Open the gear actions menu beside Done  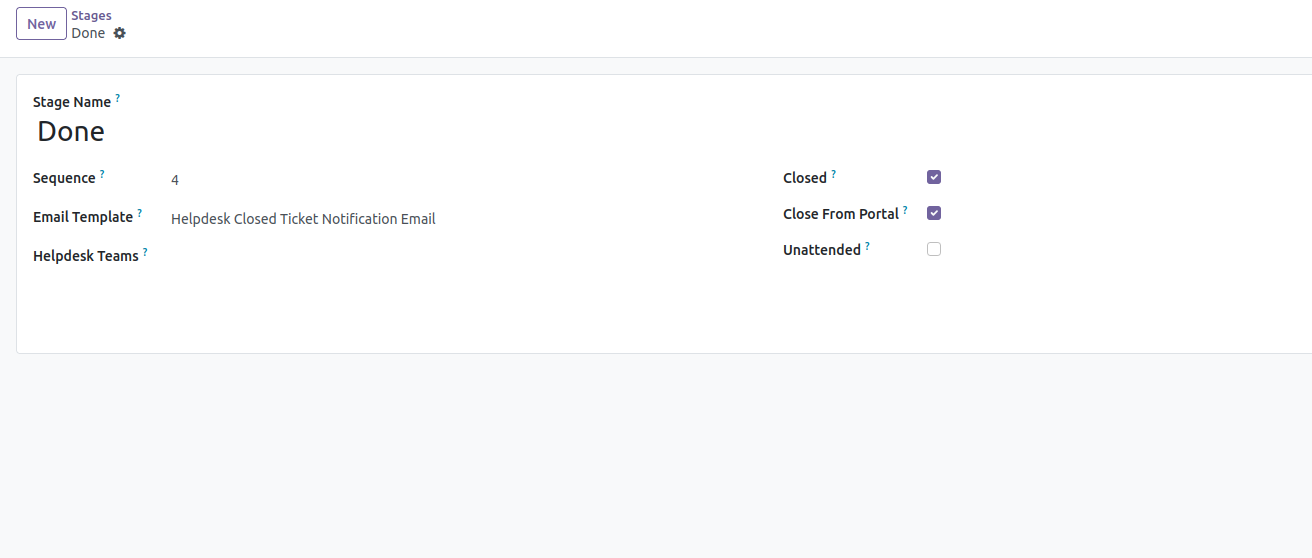coord(120,33)
